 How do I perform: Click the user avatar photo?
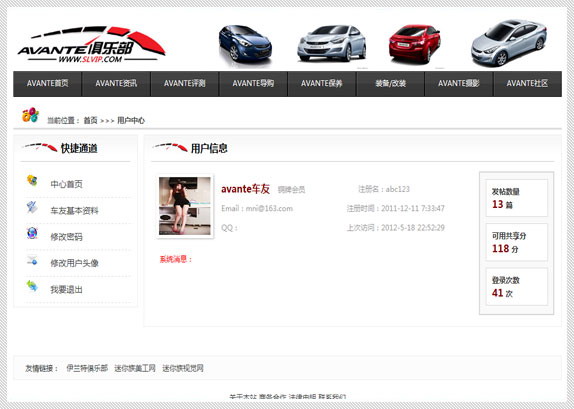click(x=185, y=206)
